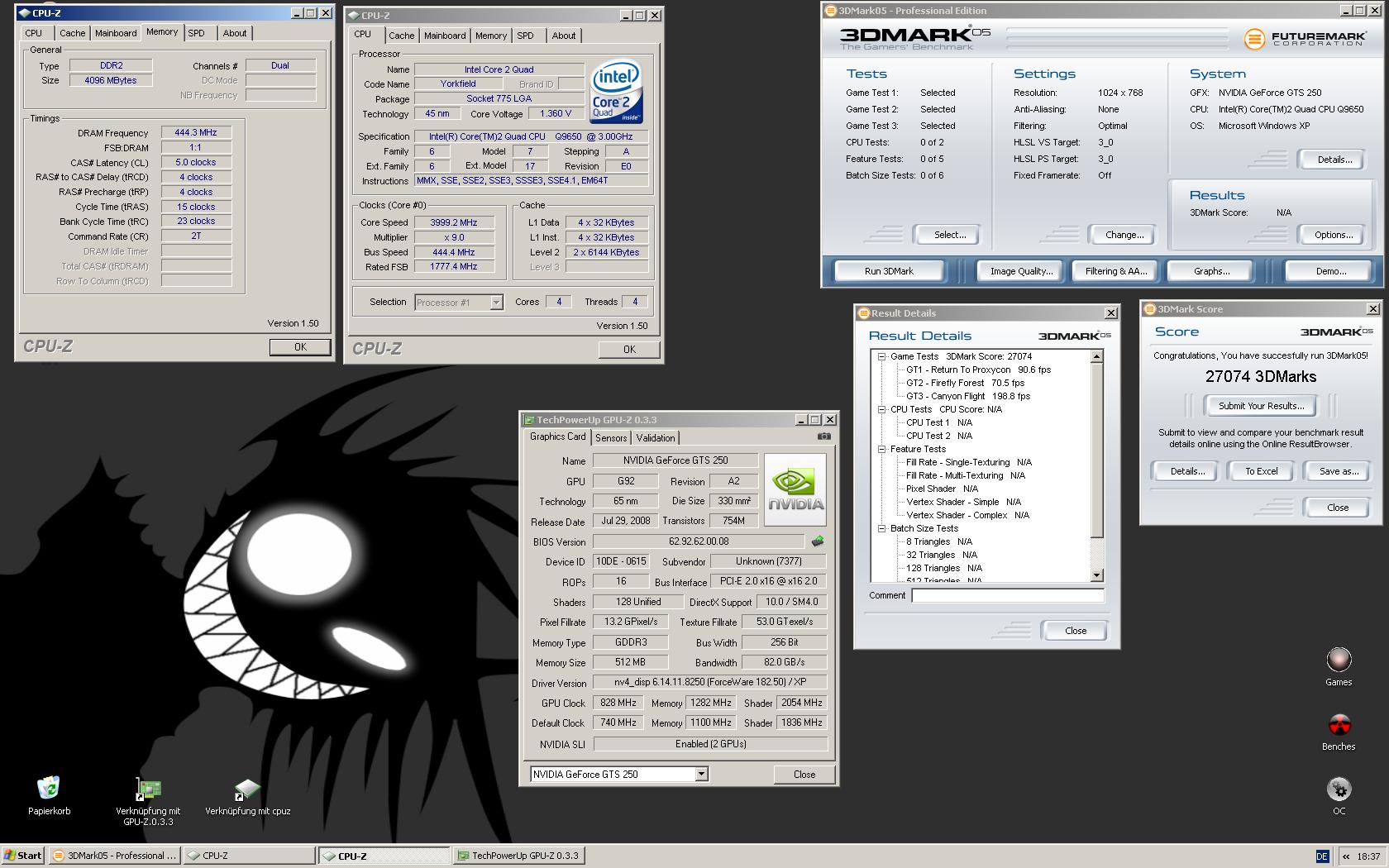Screen dimensions: 1389x868
Task: Click the NVIDIA logo in GPU-Z
Action: [x=795, y=489]
